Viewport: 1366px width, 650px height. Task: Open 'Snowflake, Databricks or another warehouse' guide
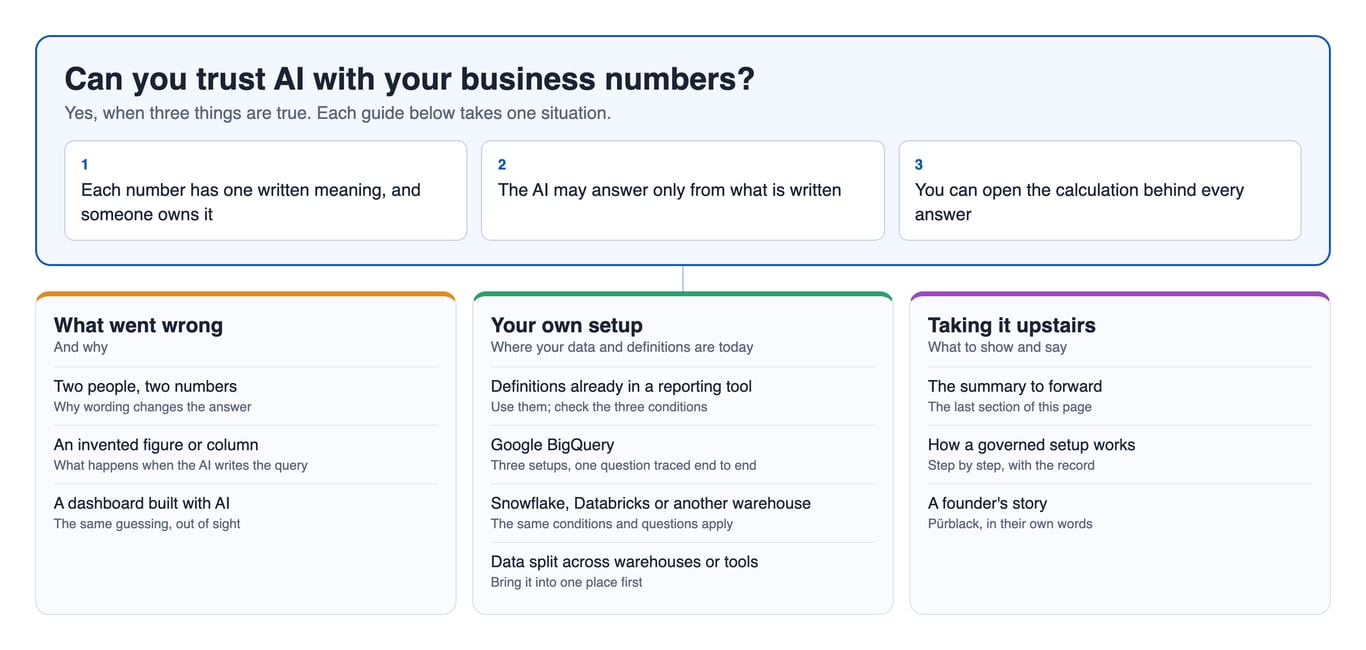point(682,513)
